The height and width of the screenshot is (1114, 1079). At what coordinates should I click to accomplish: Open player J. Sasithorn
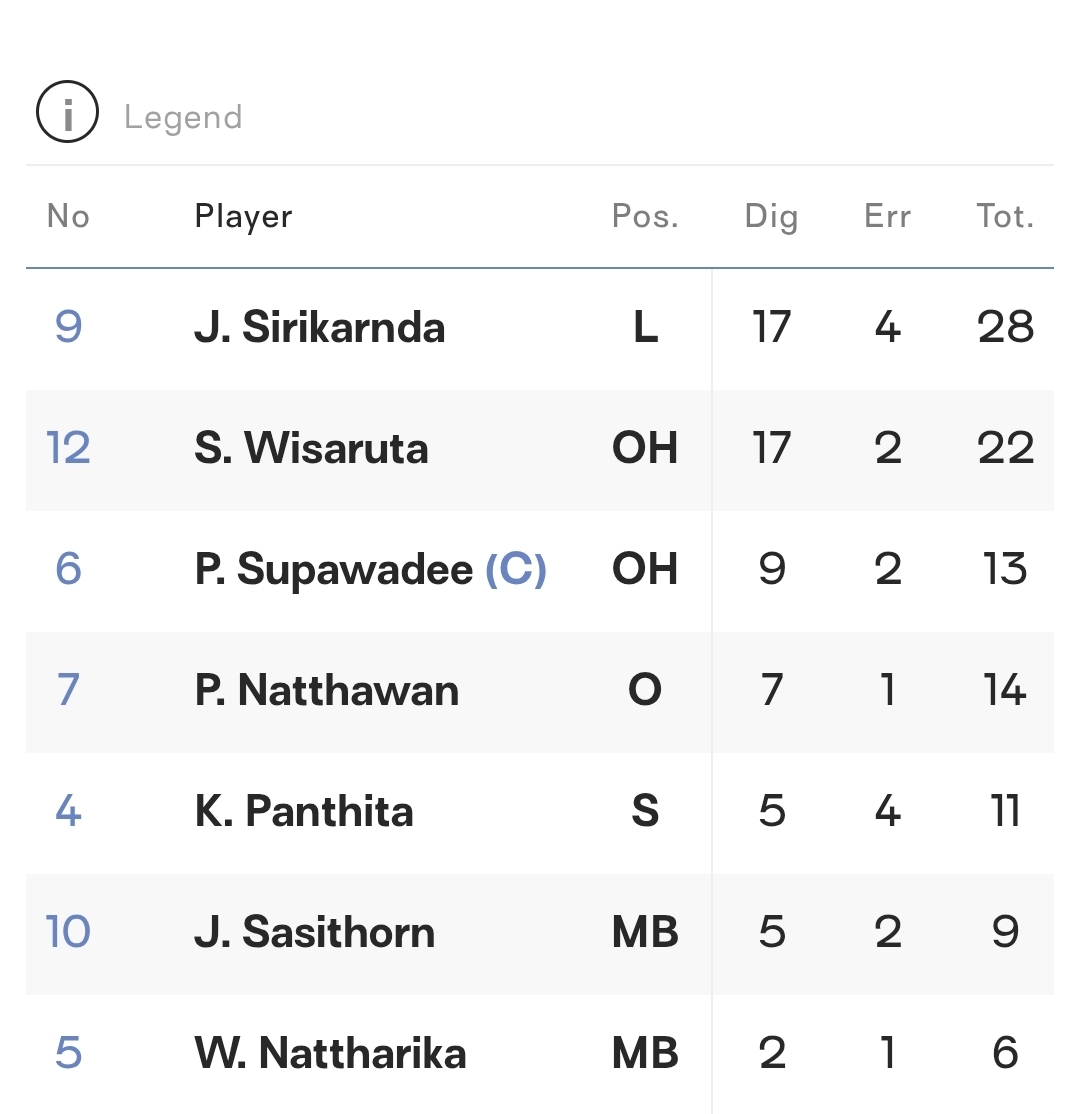315,932
